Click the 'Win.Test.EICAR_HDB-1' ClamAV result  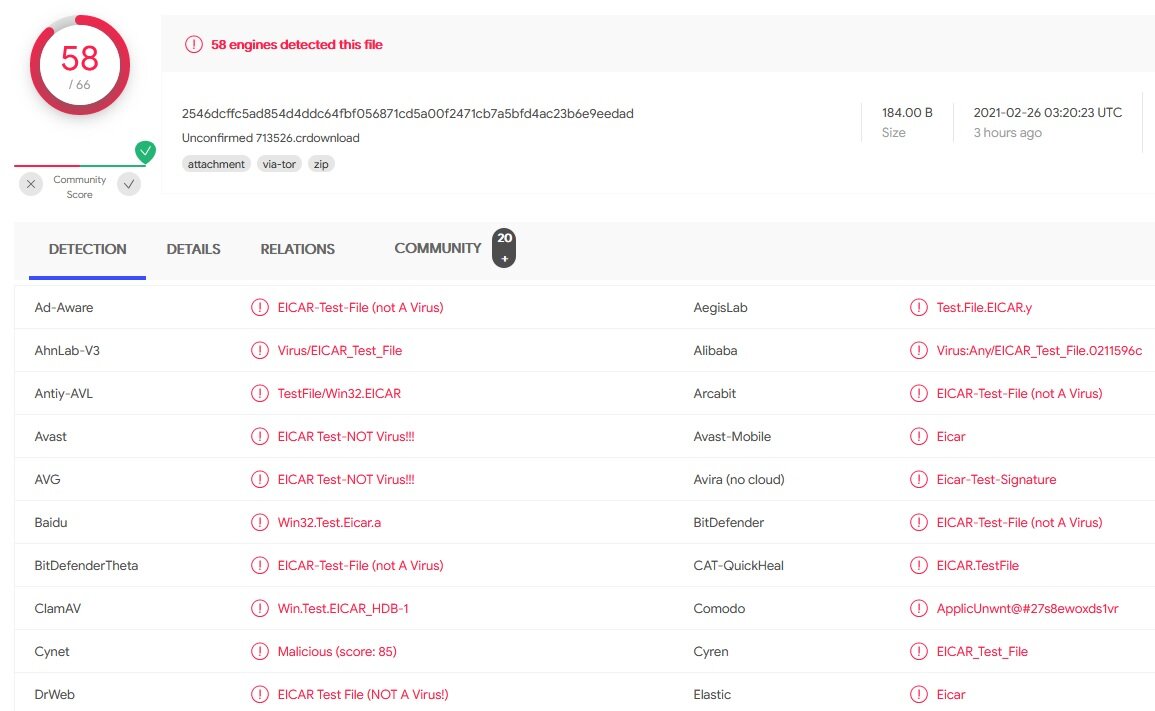(343, 609)
